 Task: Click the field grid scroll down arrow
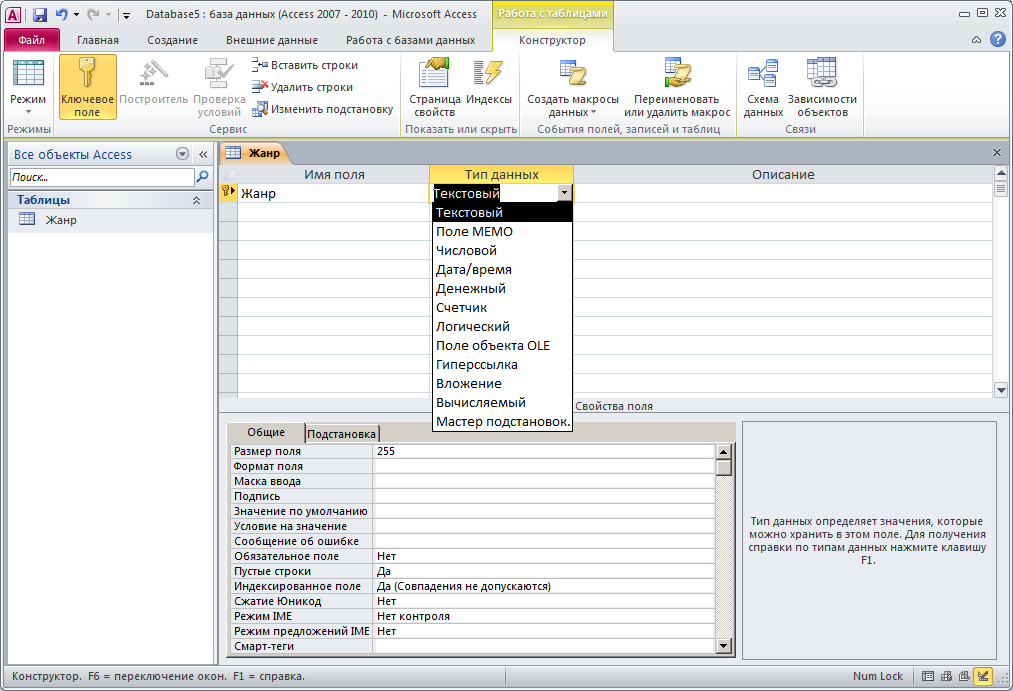click(1001, 389)
